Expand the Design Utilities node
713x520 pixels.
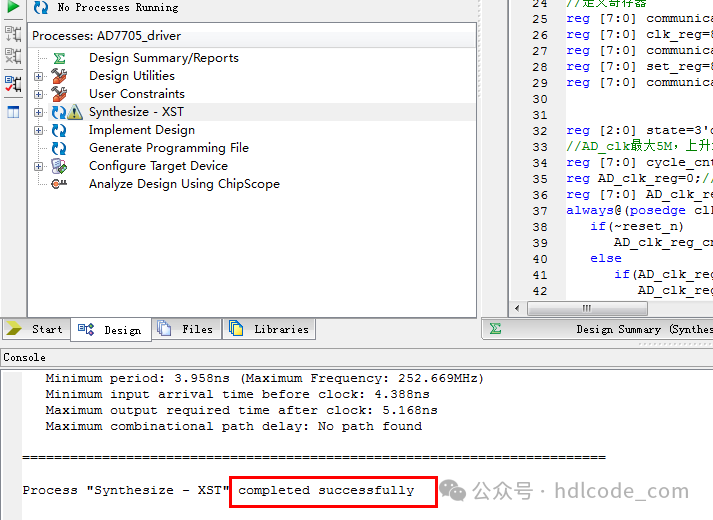[39, 76]
